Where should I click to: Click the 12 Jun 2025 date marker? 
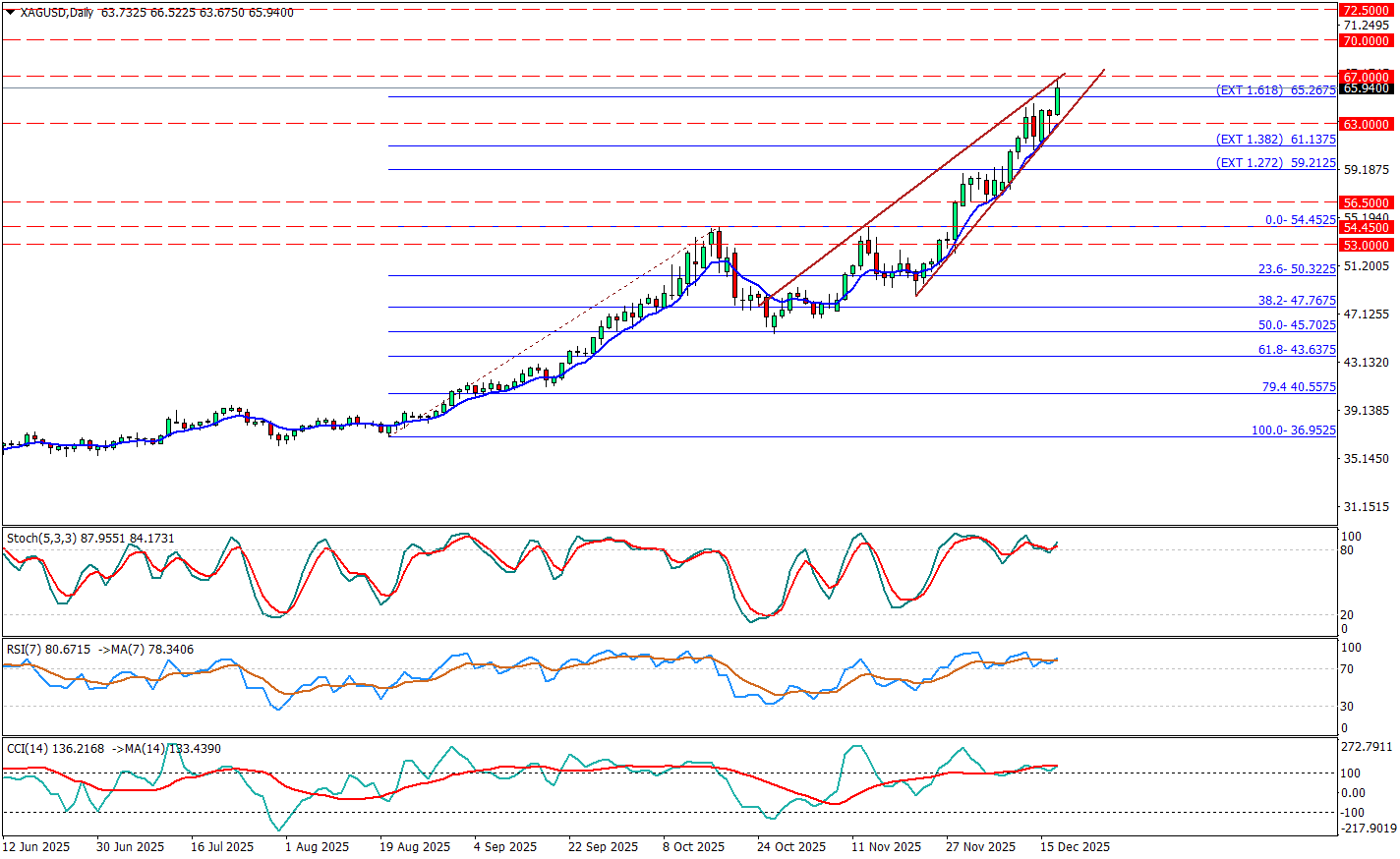36,847
